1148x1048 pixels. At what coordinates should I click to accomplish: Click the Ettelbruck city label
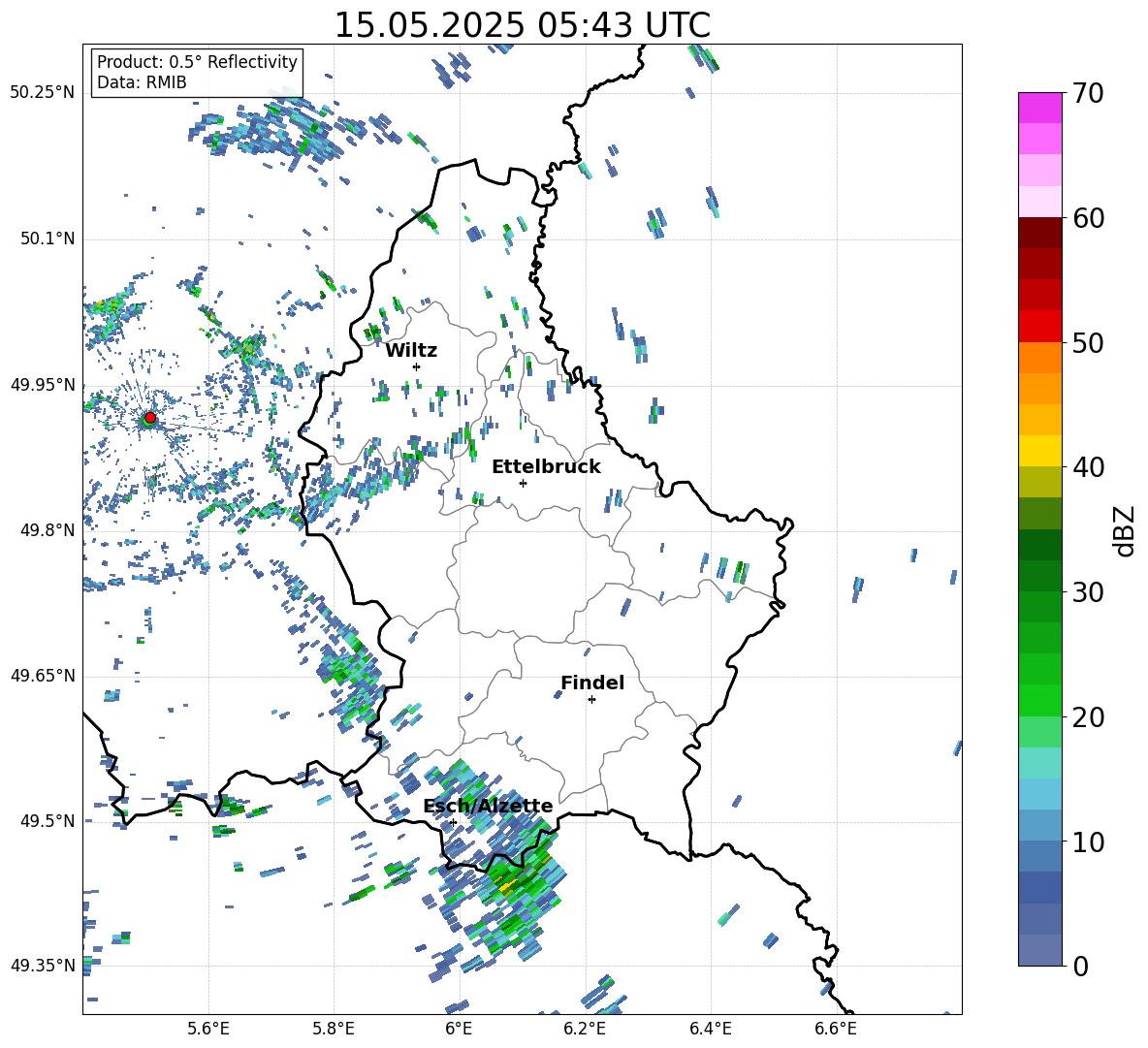point(546,467)
